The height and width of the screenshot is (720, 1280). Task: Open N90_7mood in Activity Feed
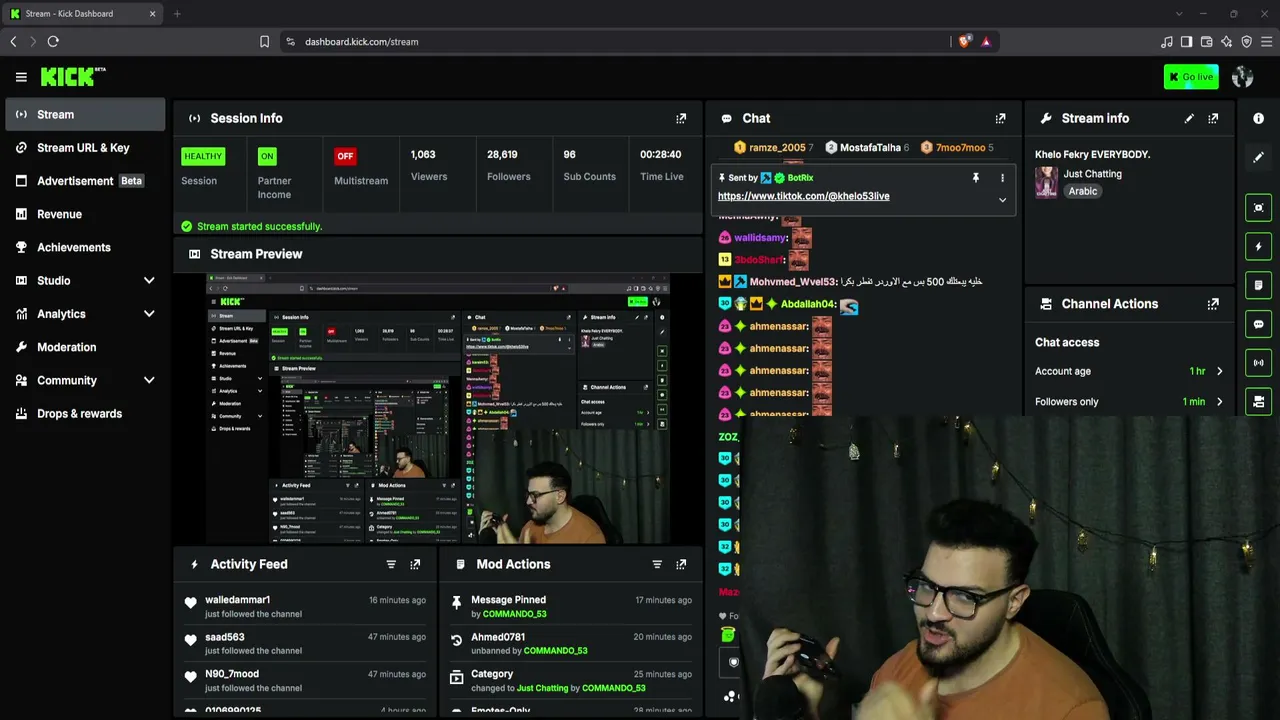tap(232, 674)
